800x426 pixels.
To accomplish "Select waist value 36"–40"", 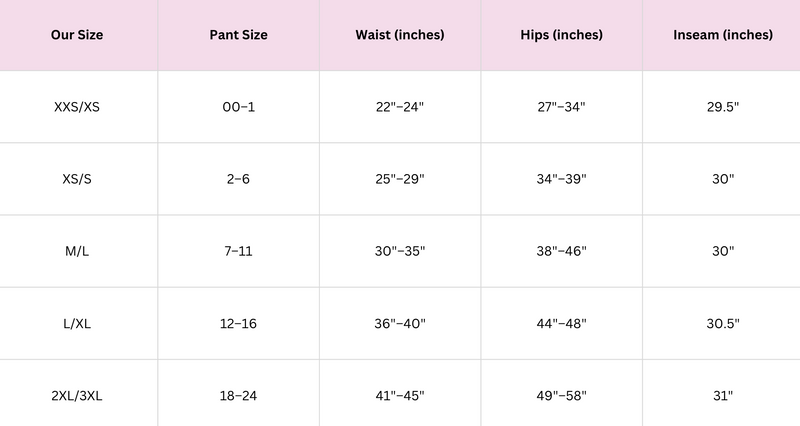I will (400, 323).
